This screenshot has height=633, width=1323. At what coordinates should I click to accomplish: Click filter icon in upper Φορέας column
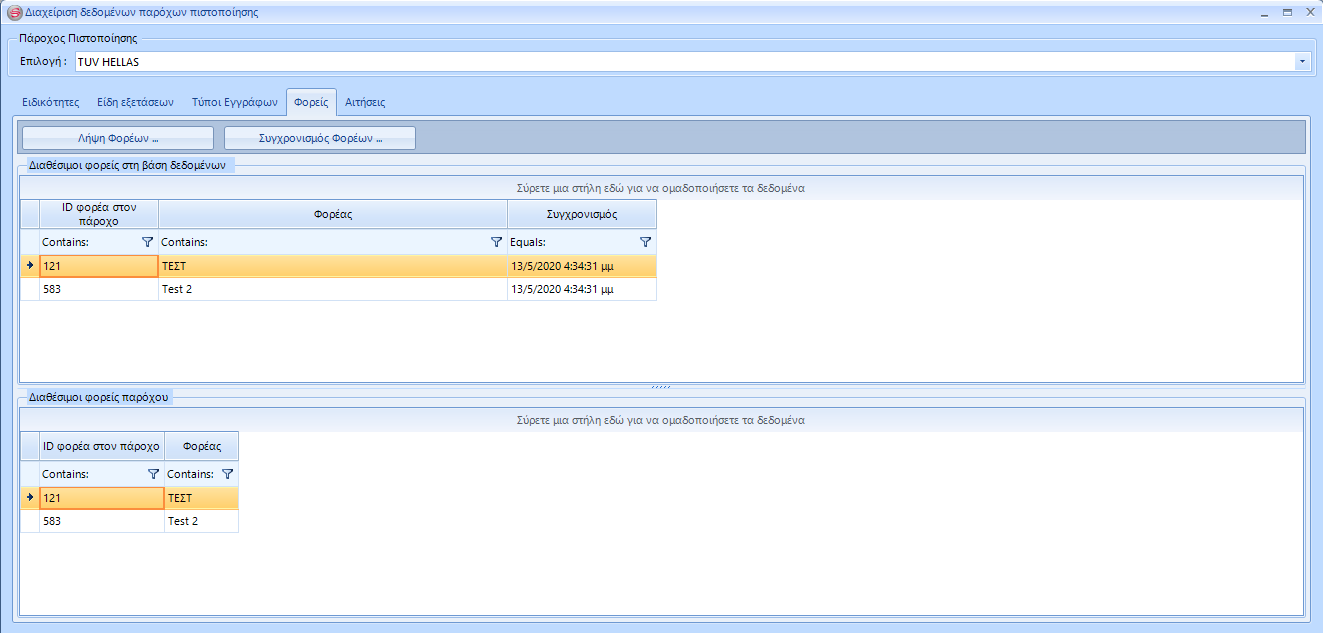497,242
